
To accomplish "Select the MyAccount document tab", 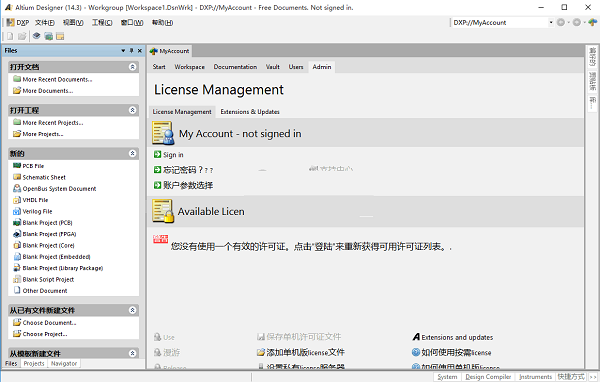I will click(170, 51).
